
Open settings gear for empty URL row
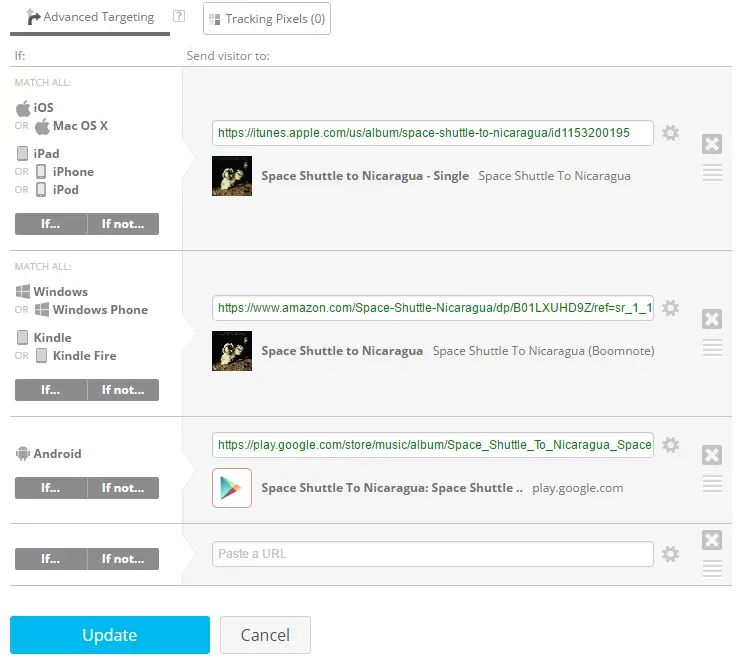pos(671,554)
